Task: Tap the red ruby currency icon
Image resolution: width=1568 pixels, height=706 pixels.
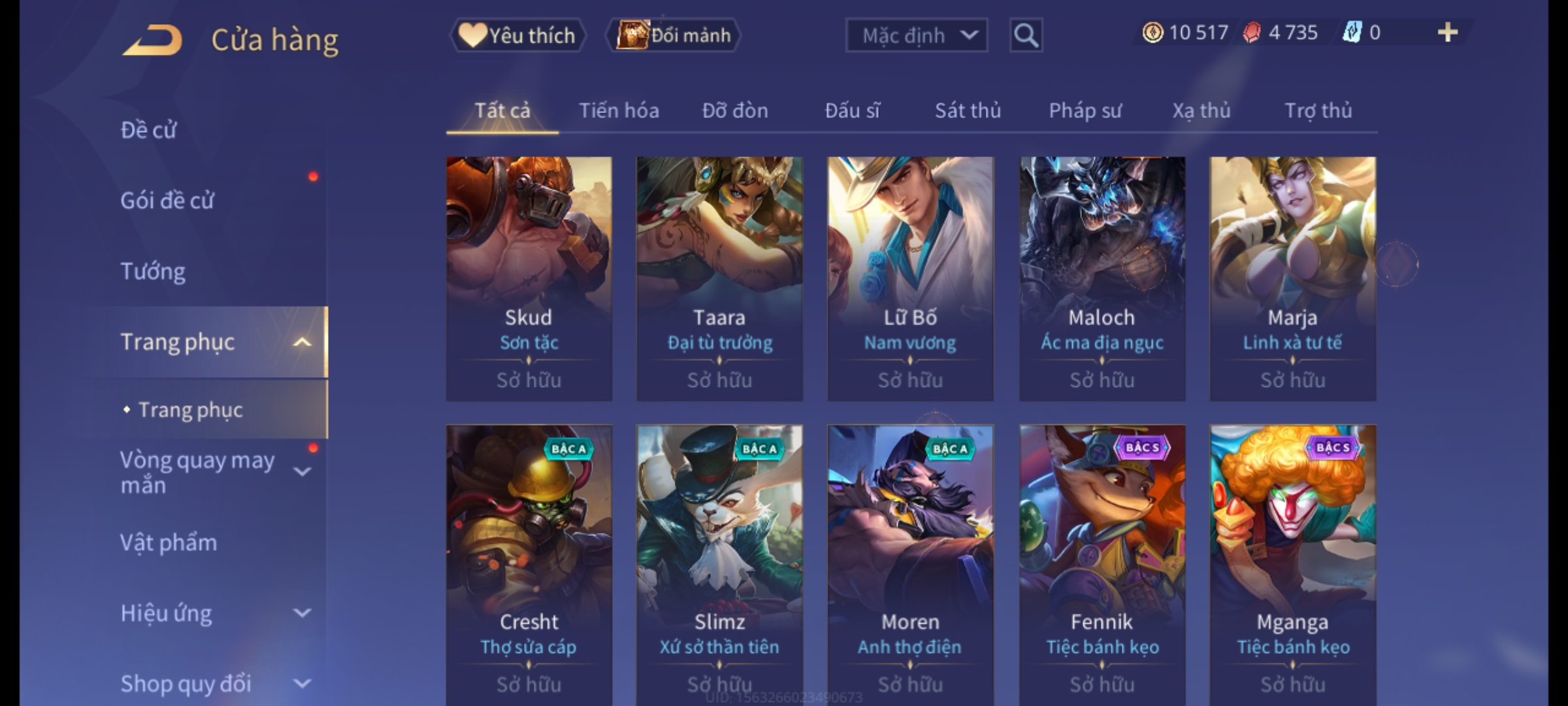Action: tap(1251, 33)
